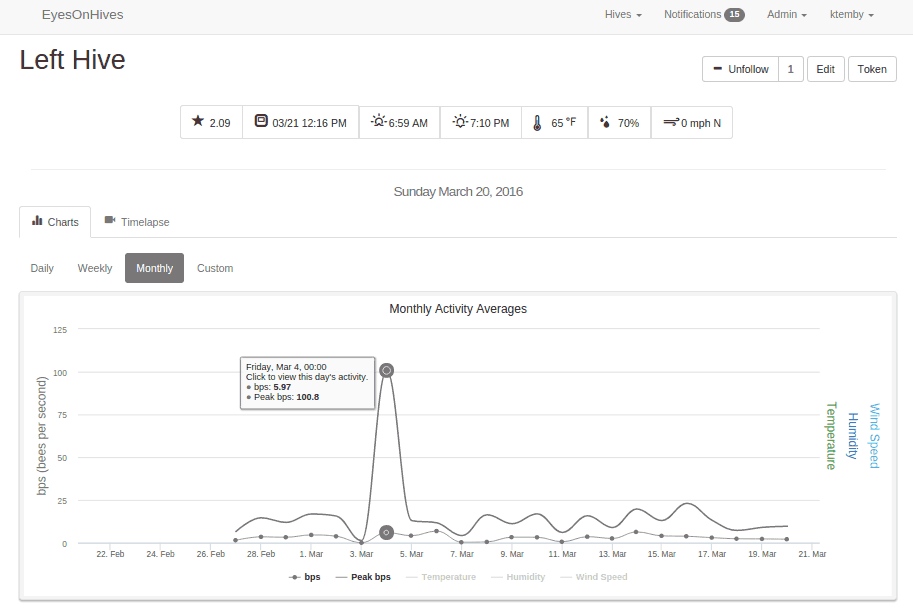Image resolution: width=913 pixels, height=614 pixels.
Task: Toggle the Wind Speed series in the chart legend
Action: tap(593, 577)
